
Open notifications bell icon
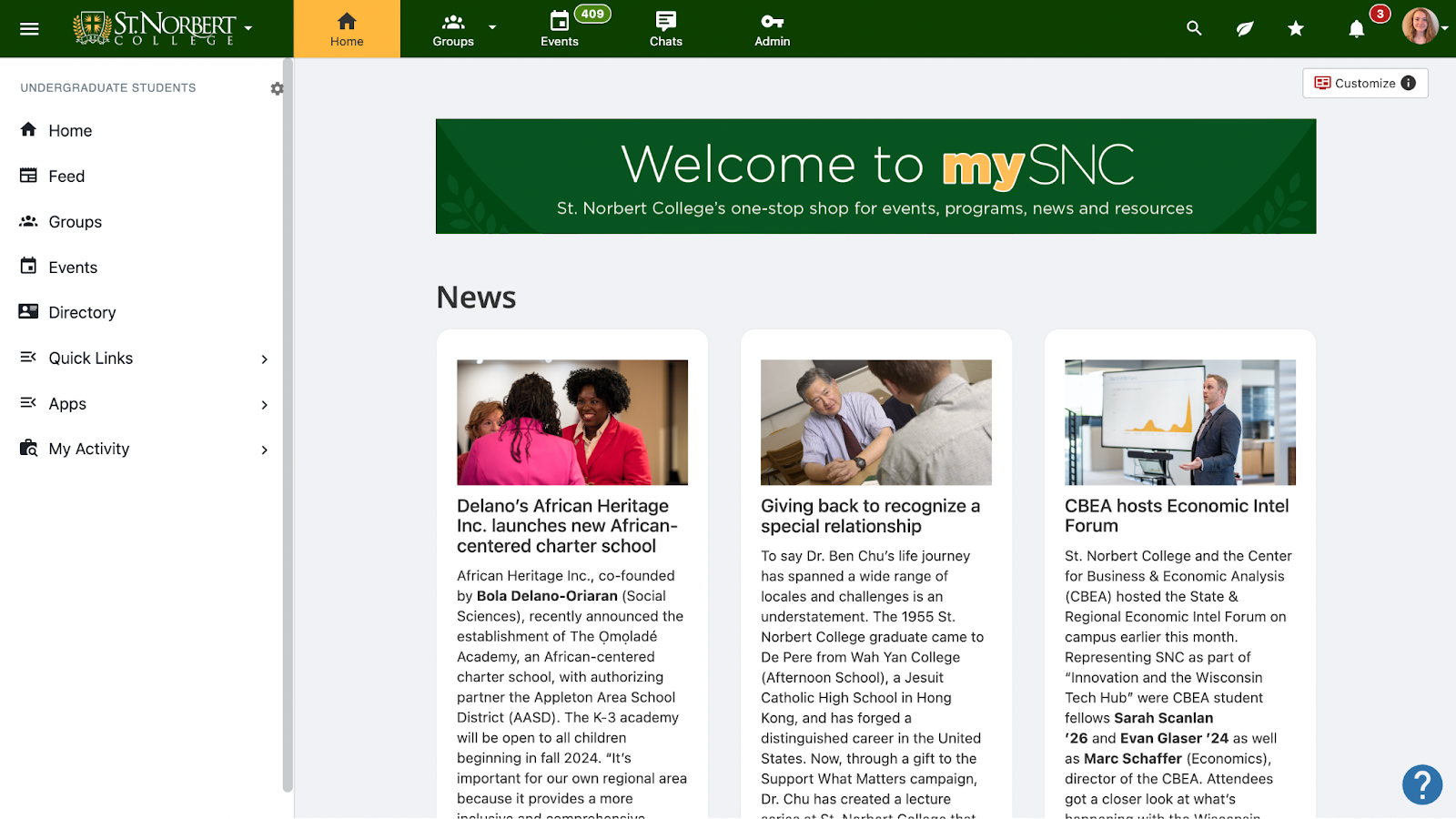point(1356,29)
